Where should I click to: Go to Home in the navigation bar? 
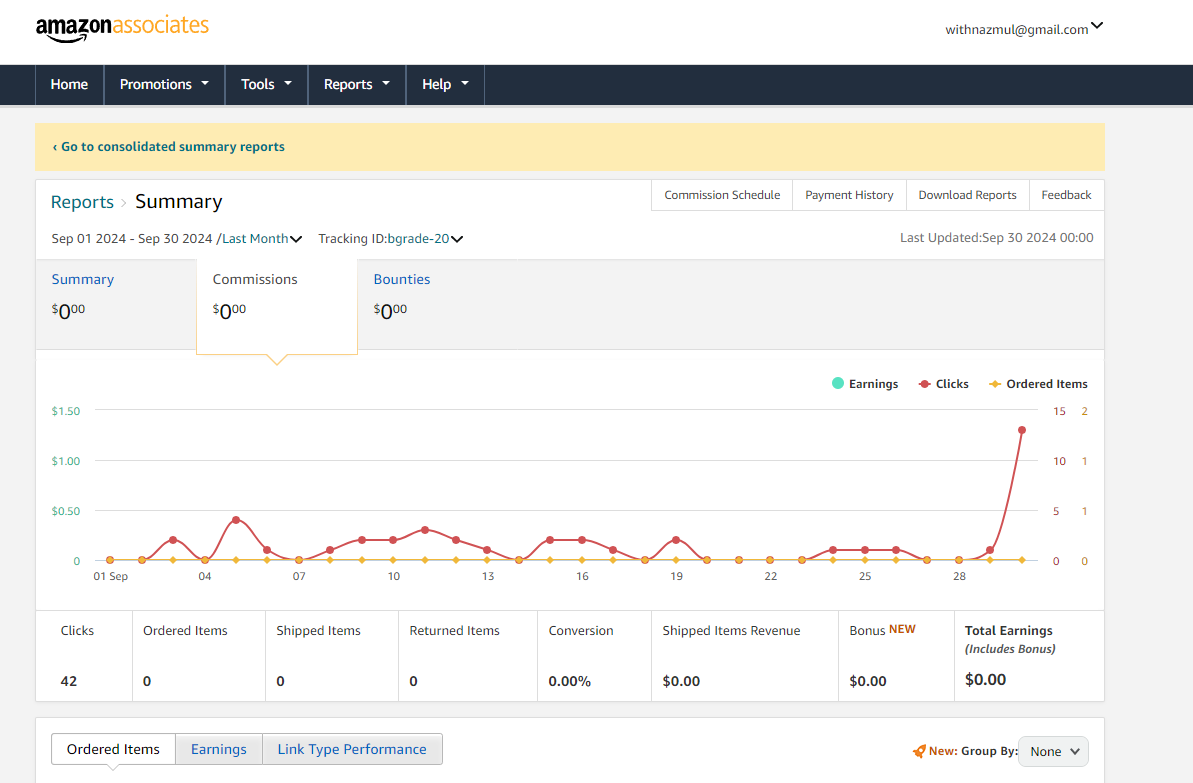pos(69,84)
